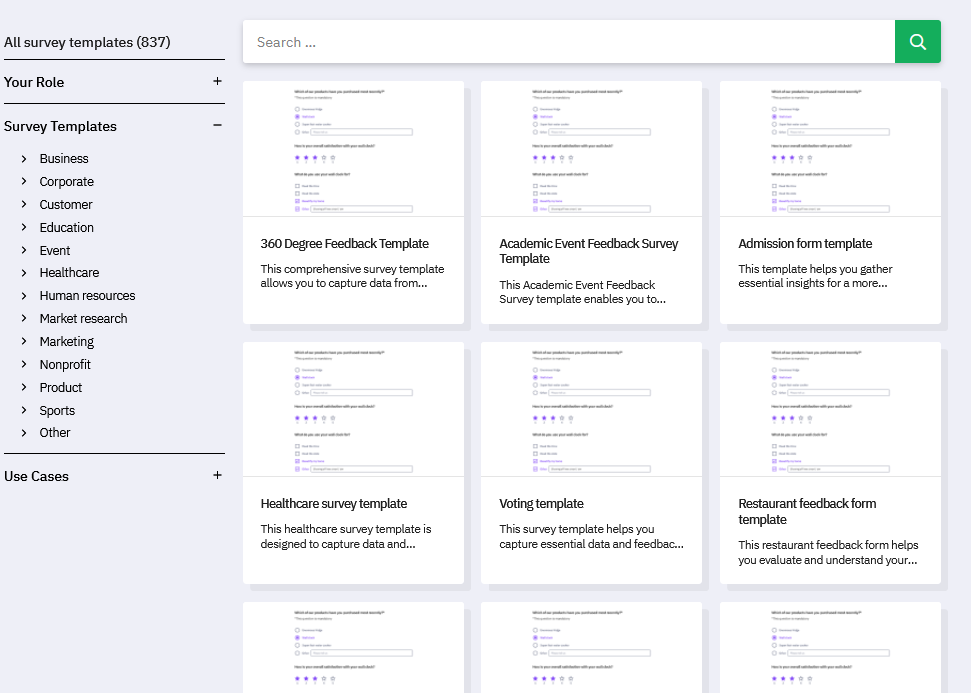
Task: Collapse the Survey Templates section
Action: (x=217, y=126)
